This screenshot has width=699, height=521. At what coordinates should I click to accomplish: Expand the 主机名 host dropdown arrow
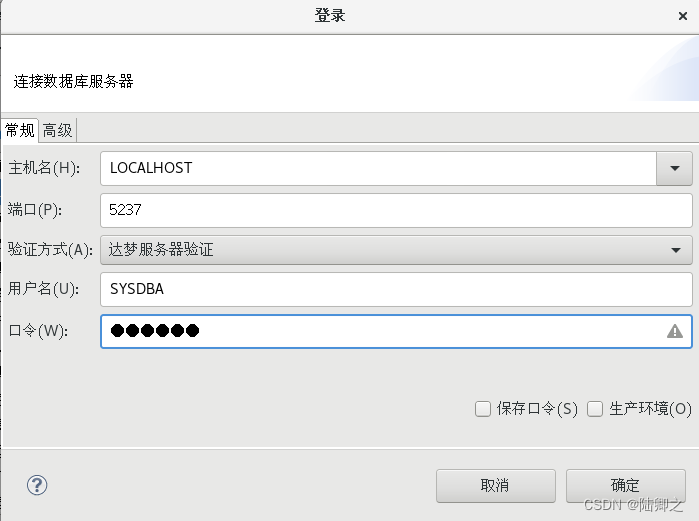point(674,168)
